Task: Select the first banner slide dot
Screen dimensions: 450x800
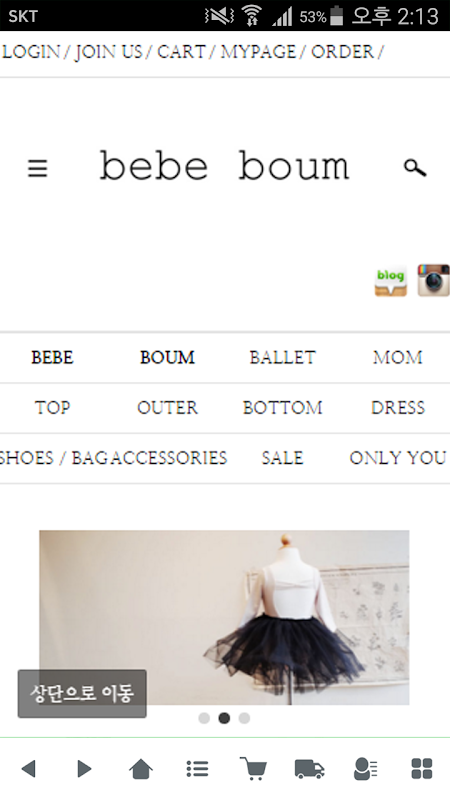Action: 204,718
